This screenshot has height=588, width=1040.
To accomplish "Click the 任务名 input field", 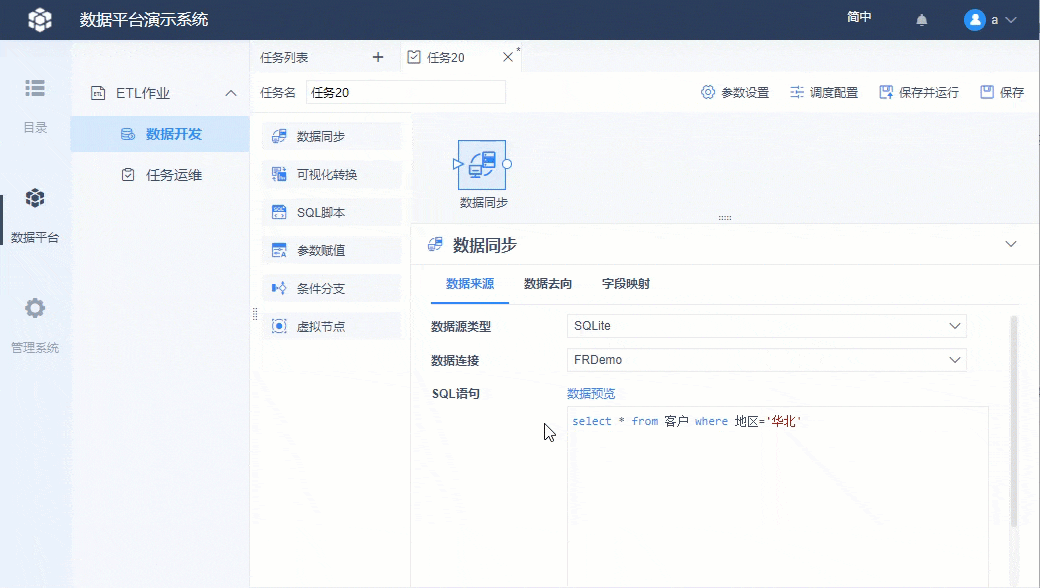I will [x=406, y=93].
